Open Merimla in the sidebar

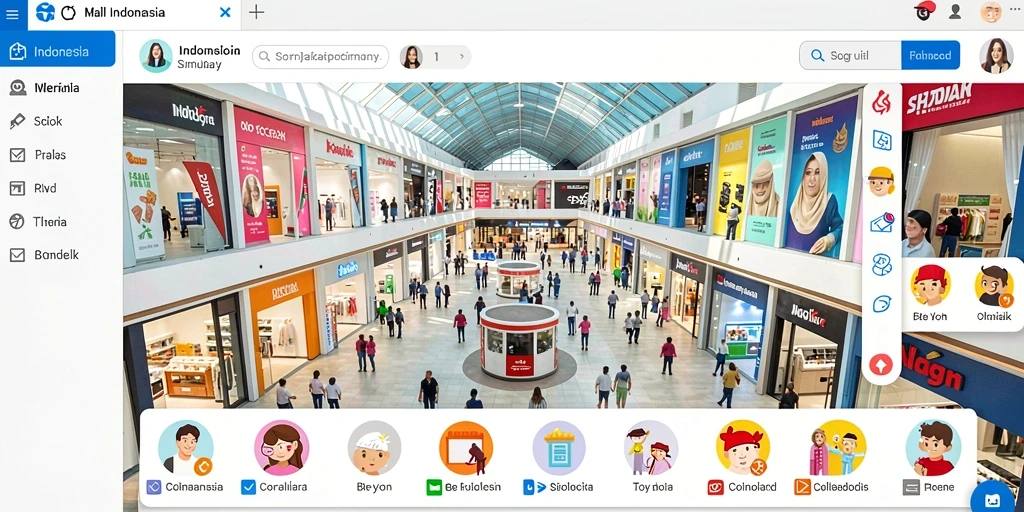[x=57, y=88]
